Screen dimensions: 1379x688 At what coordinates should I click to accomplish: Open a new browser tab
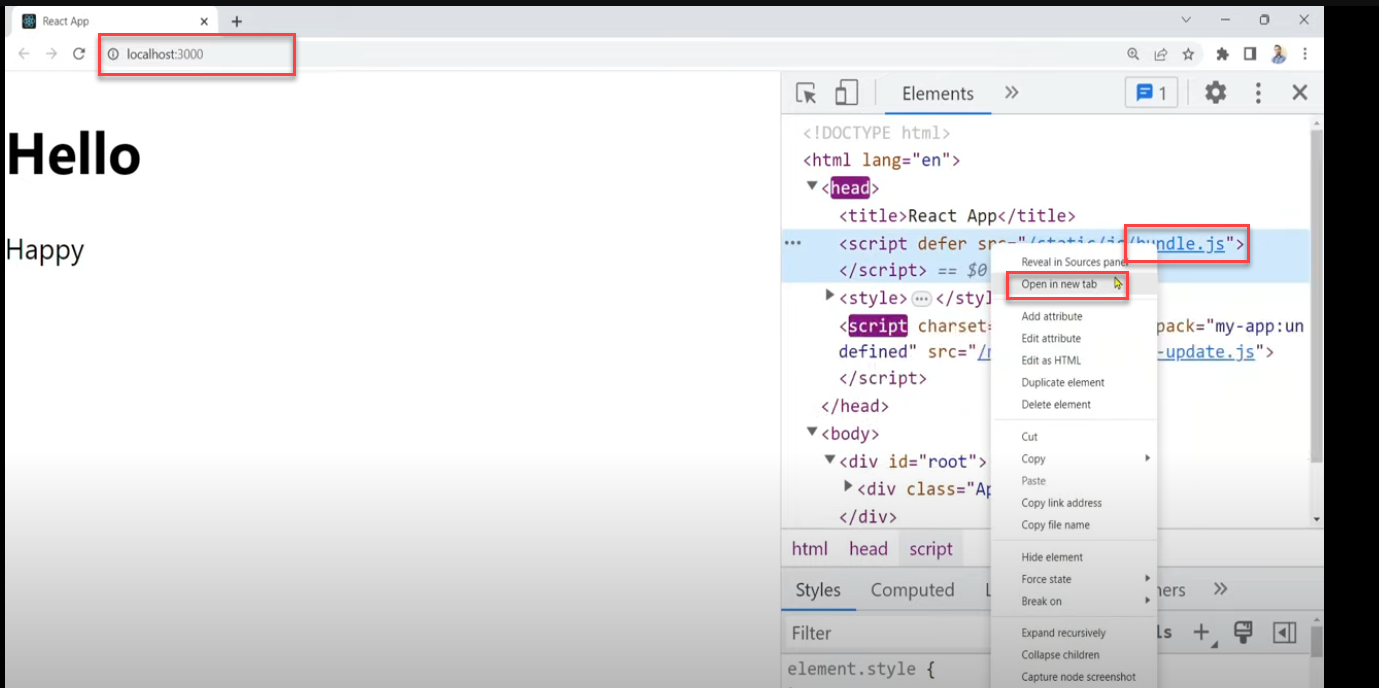point(237,21)
